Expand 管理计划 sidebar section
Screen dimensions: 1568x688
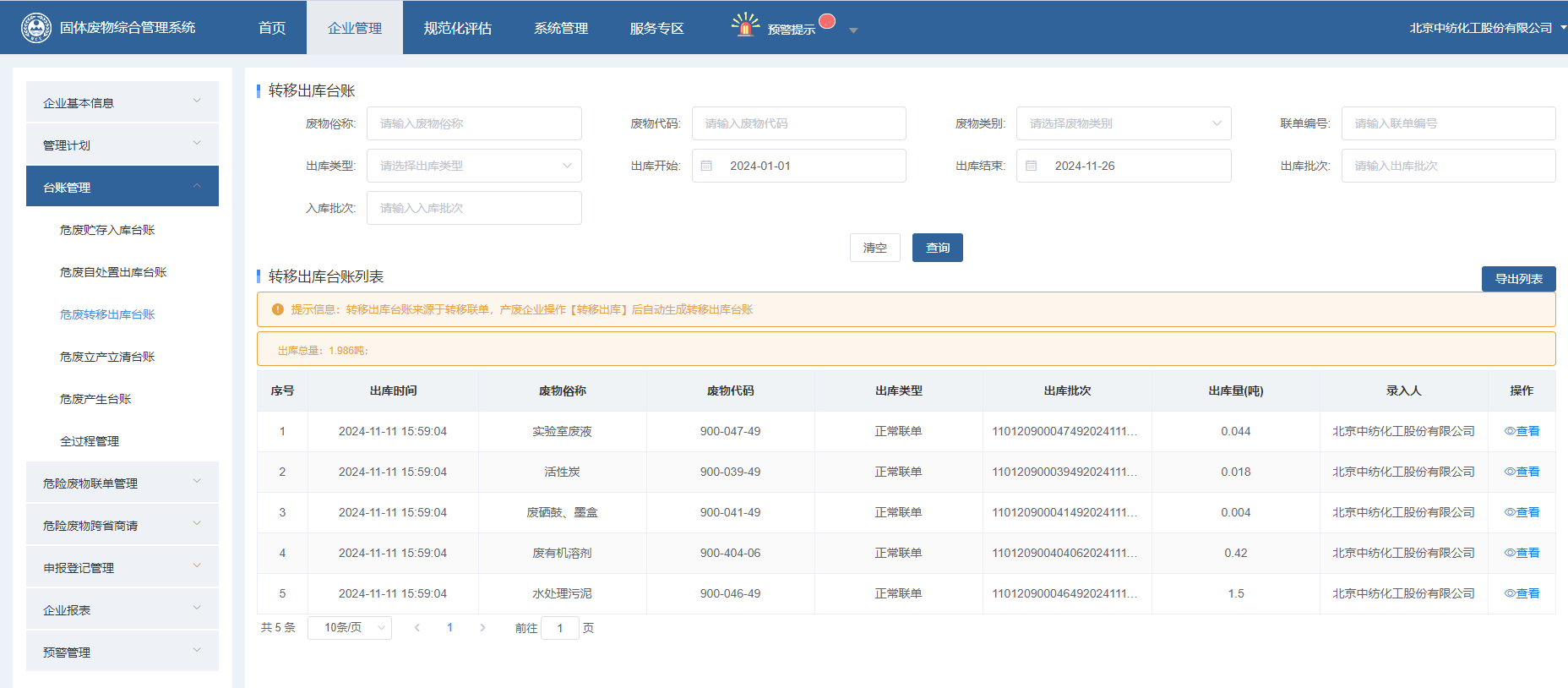[x=122, y=145]
